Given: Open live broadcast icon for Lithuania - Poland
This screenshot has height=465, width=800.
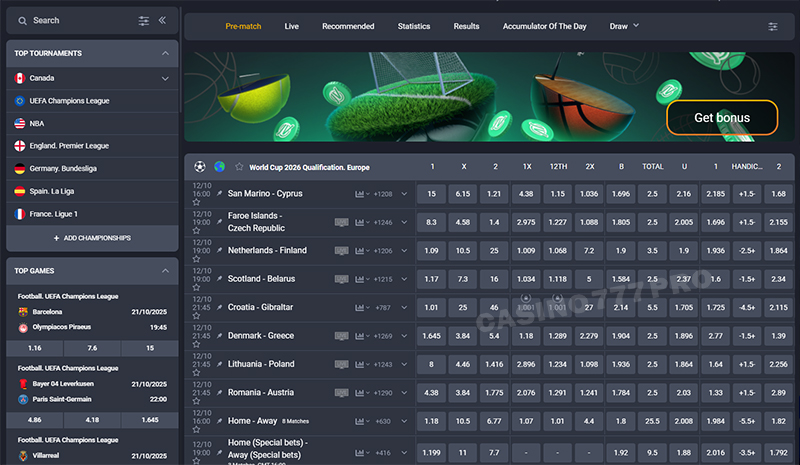Looking at the screenshot, I should tap(341, 364).
